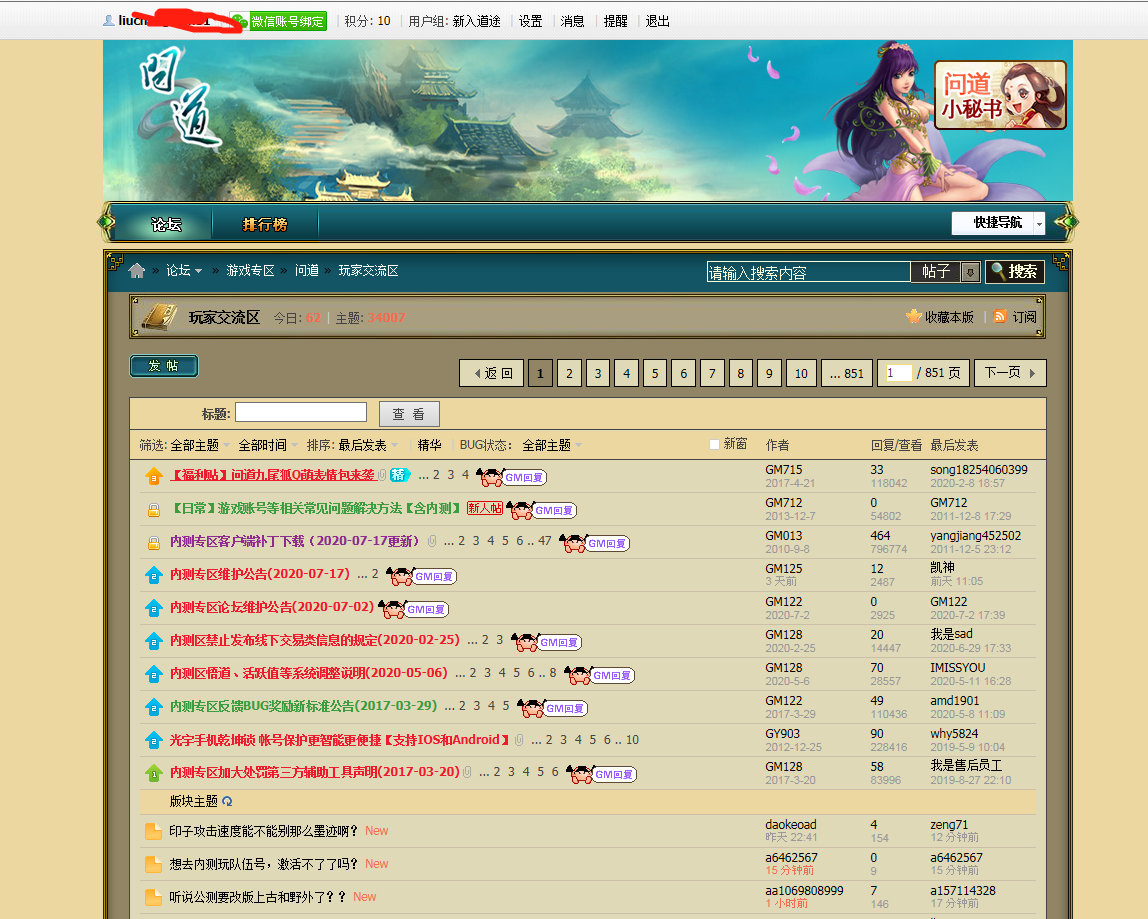Image resolution: width=1148 pixels, height=919 pixels.
Task: Click the 发帖 button
Action: (x=164, y=365)
